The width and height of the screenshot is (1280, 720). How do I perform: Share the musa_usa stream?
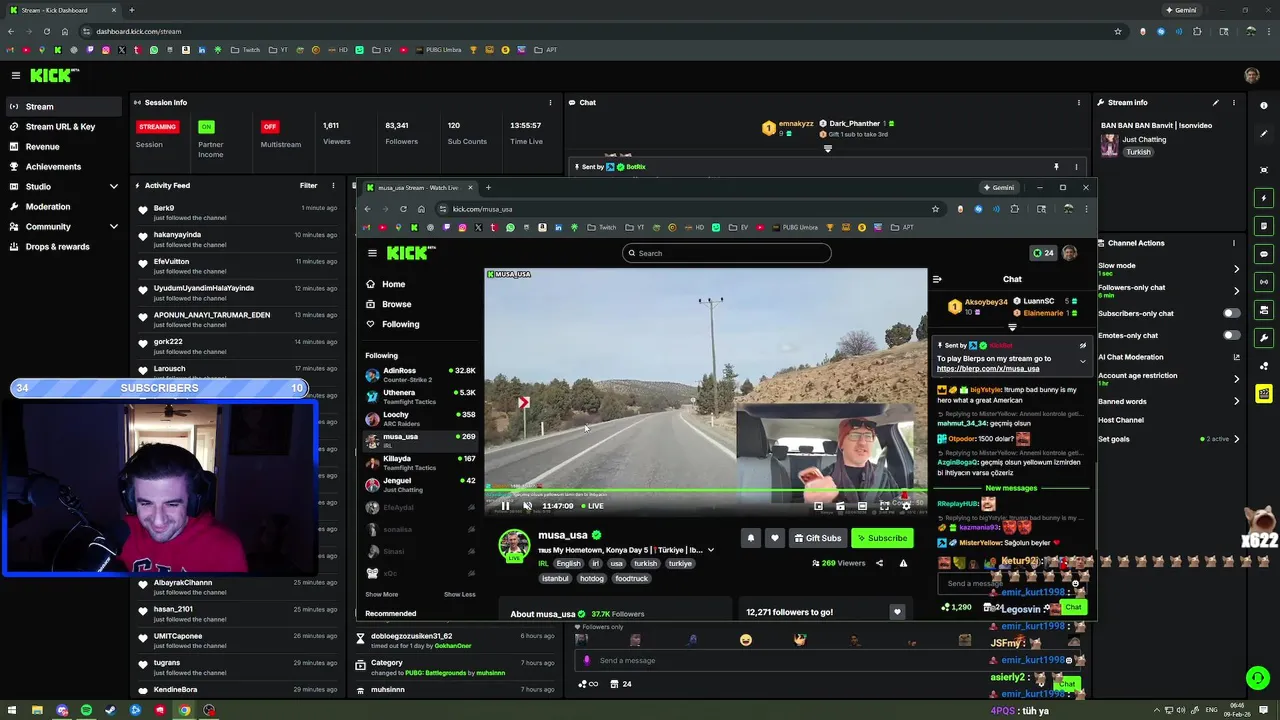tap(879, 563)
